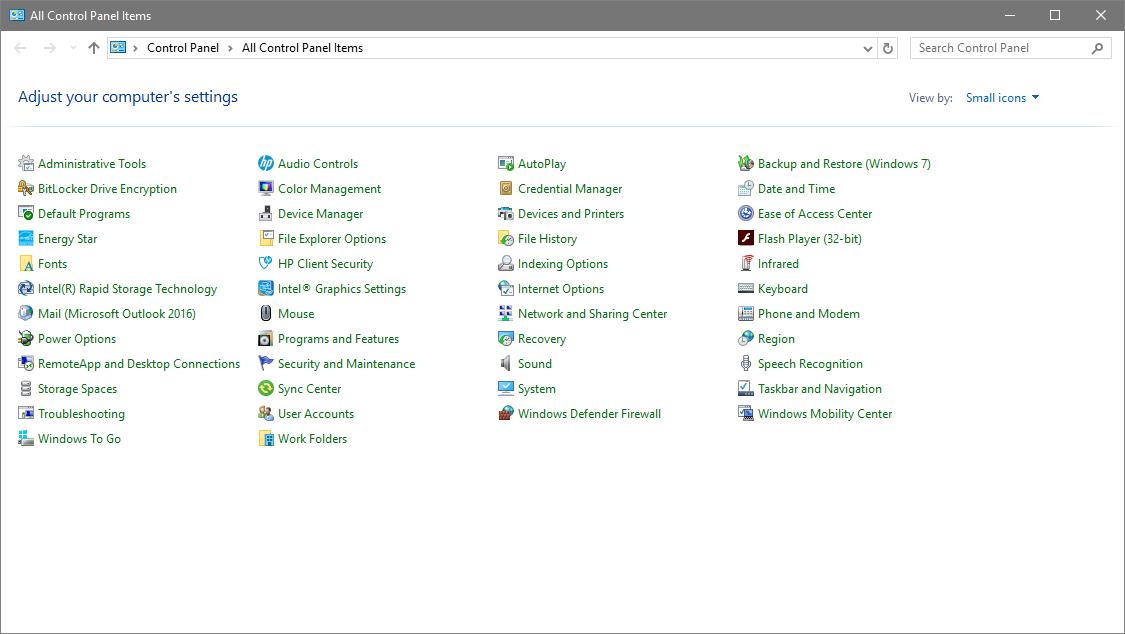Open the Credential Manager icon
The width and height of the screenshot is (1125, 634).
pyautogui.click(x=506, y=189)
